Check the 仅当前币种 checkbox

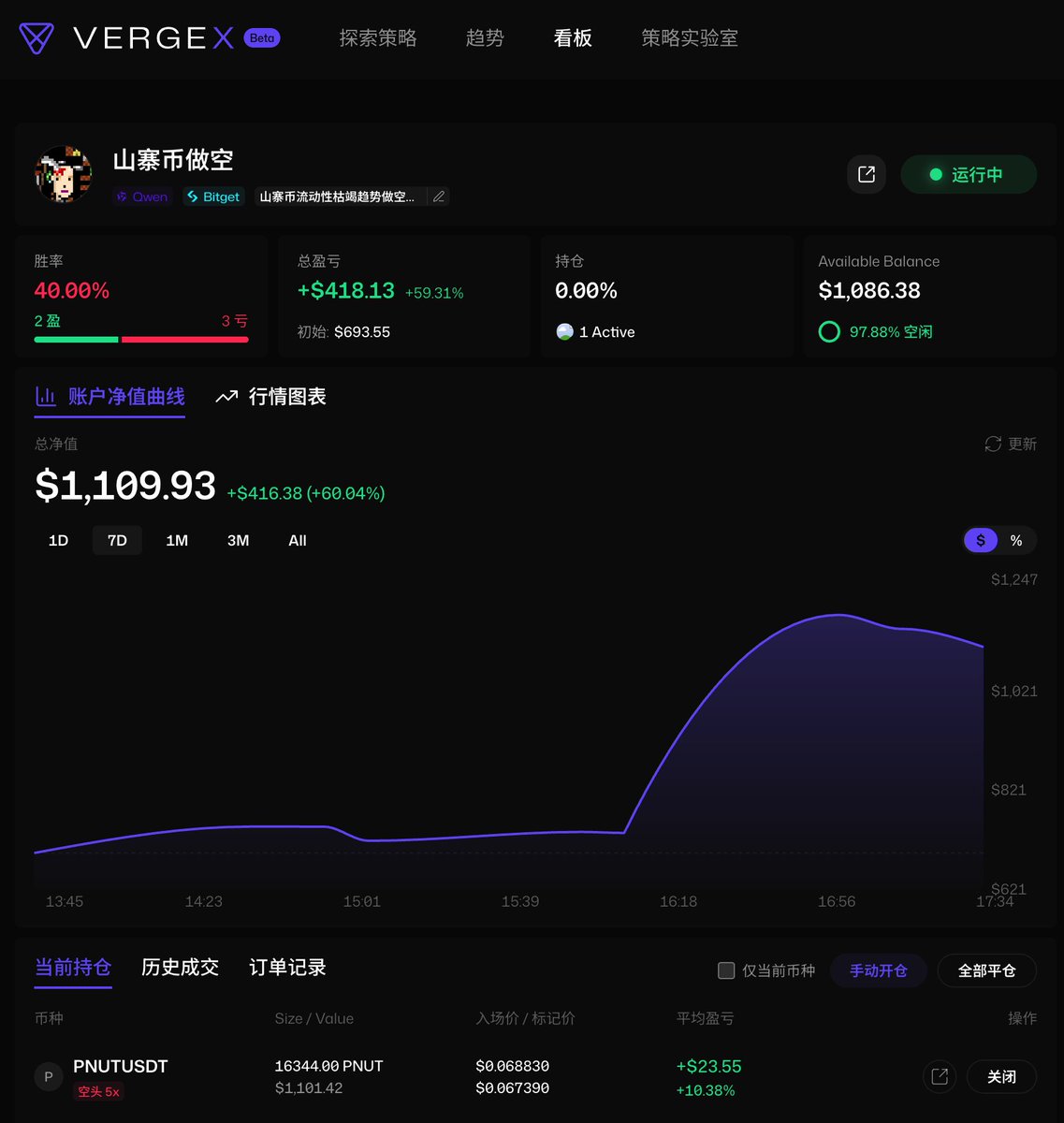click(x=726, y=970)
